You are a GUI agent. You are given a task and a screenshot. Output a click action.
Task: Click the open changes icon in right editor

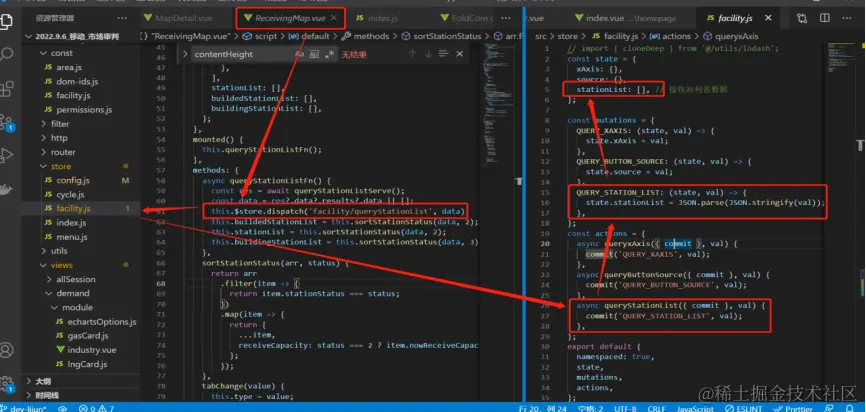pyautogui.click(x=802, y=18)
